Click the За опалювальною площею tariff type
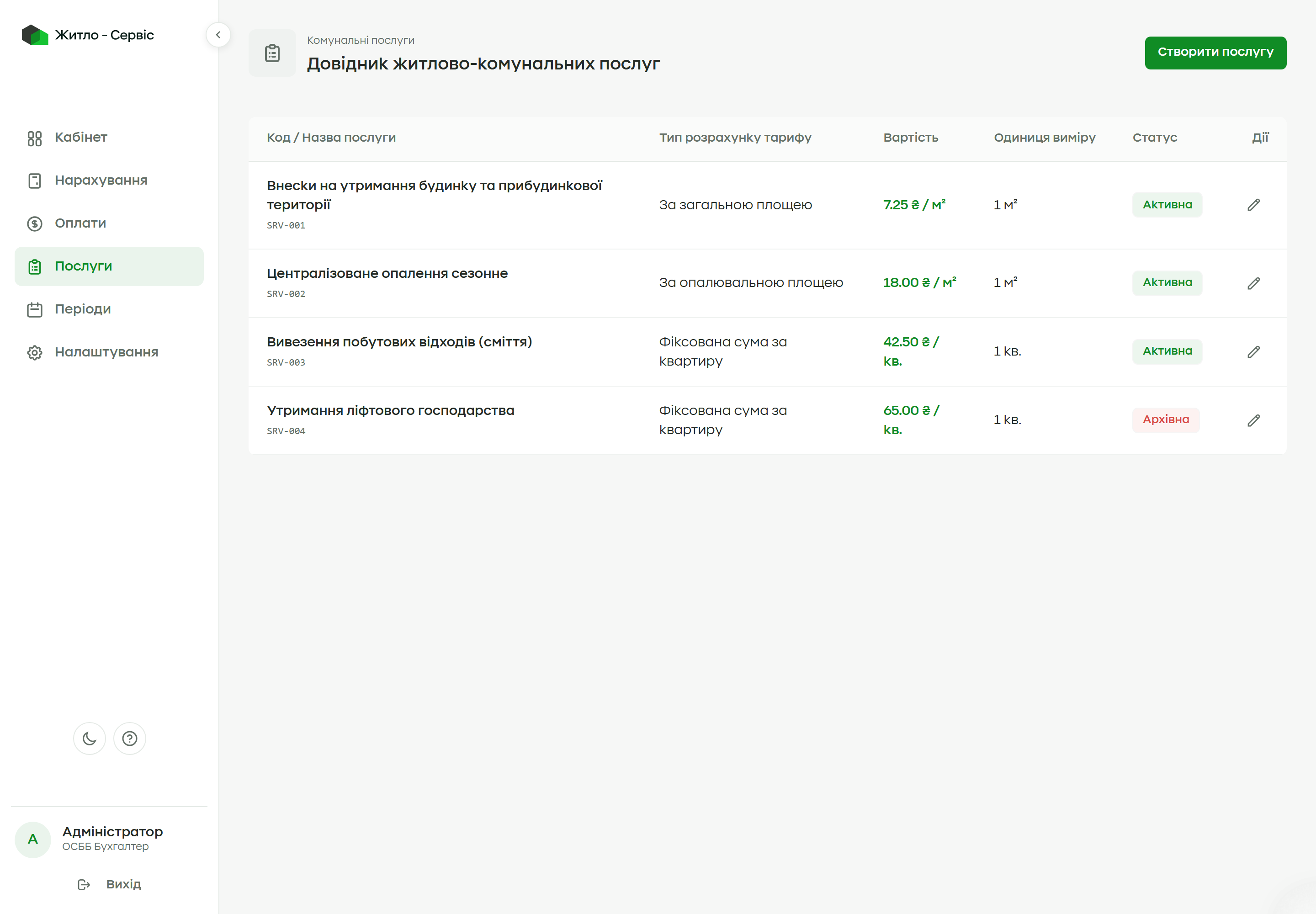The height and width of the screenshot is (914, 1316). [x=751, y=283]
